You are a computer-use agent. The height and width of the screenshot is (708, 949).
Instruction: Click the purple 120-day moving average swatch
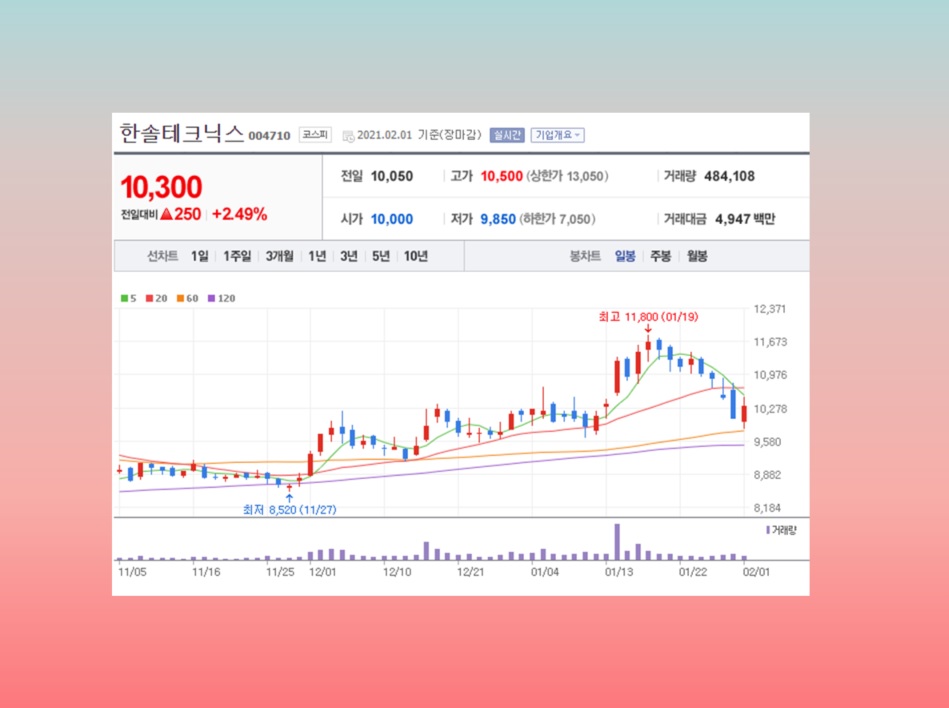211,298
